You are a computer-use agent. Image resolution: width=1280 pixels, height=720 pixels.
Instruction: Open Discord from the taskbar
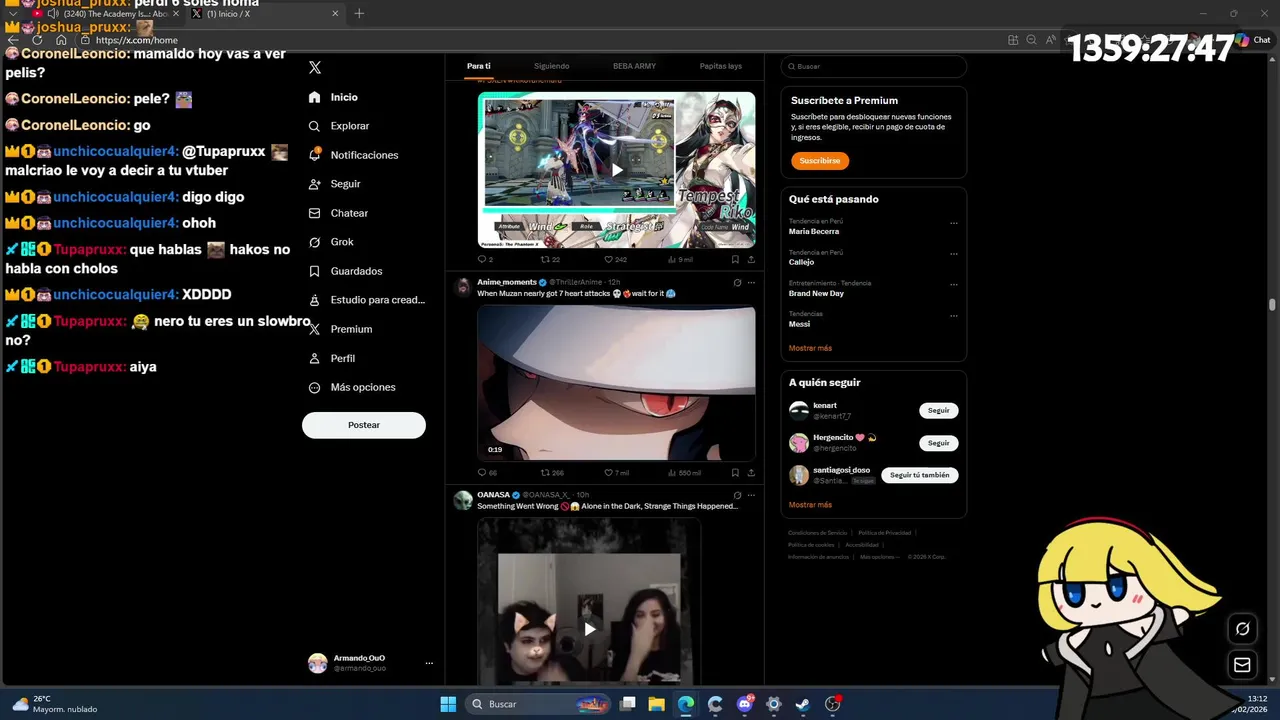pyautogui.click(x=744, y=704)
